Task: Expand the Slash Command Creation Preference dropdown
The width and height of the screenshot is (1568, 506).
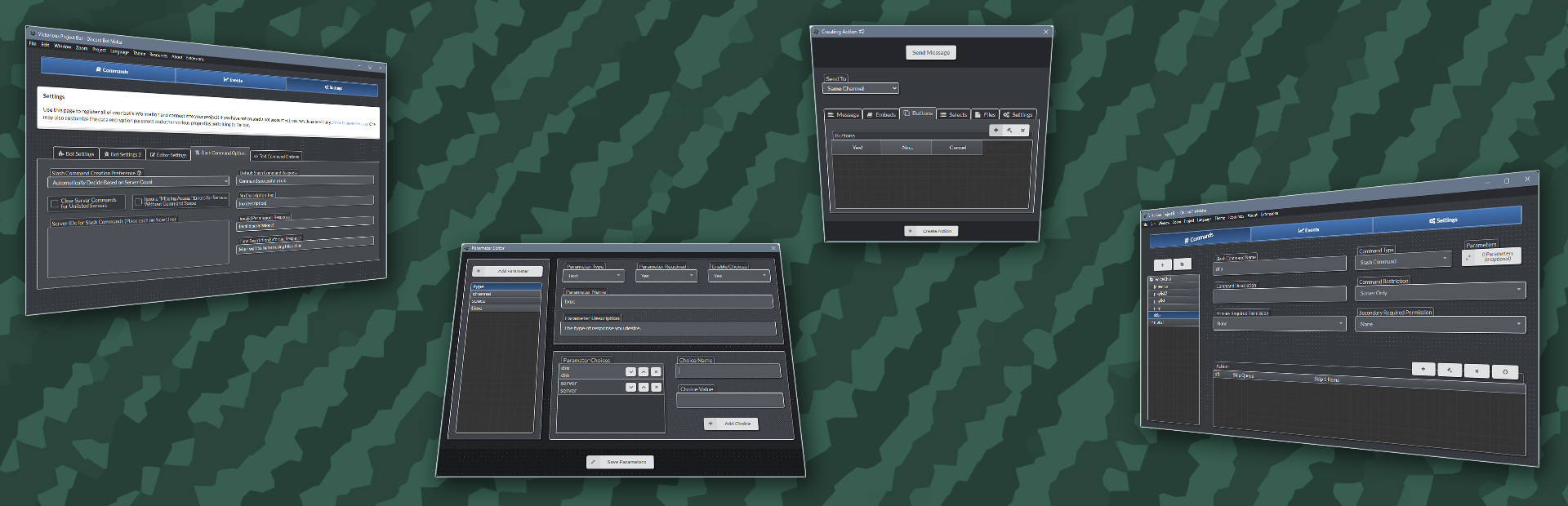Action: pyautogui.click(x=139, y=182)
